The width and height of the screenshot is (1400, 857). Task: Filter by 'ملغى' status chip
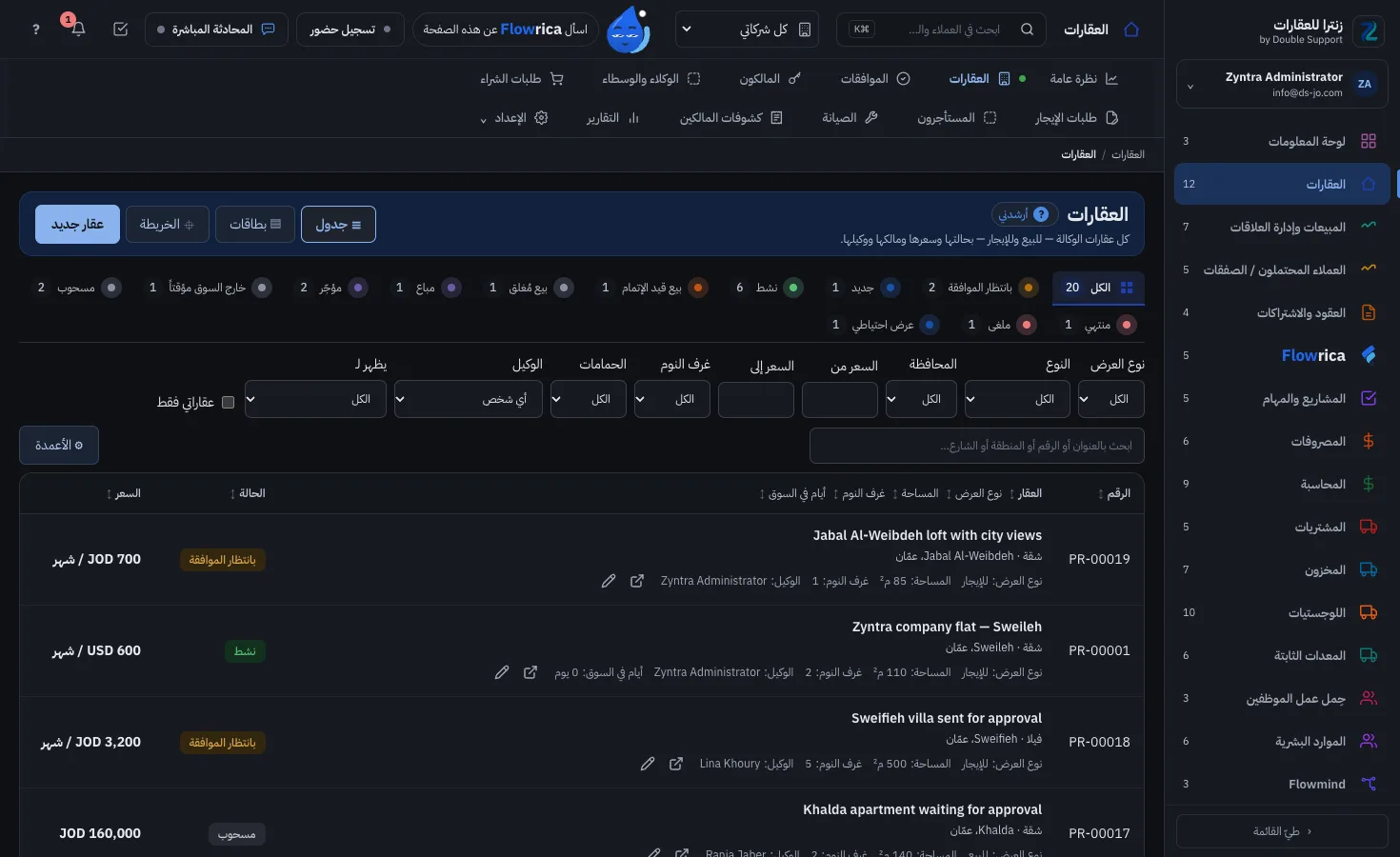point(999,325)
